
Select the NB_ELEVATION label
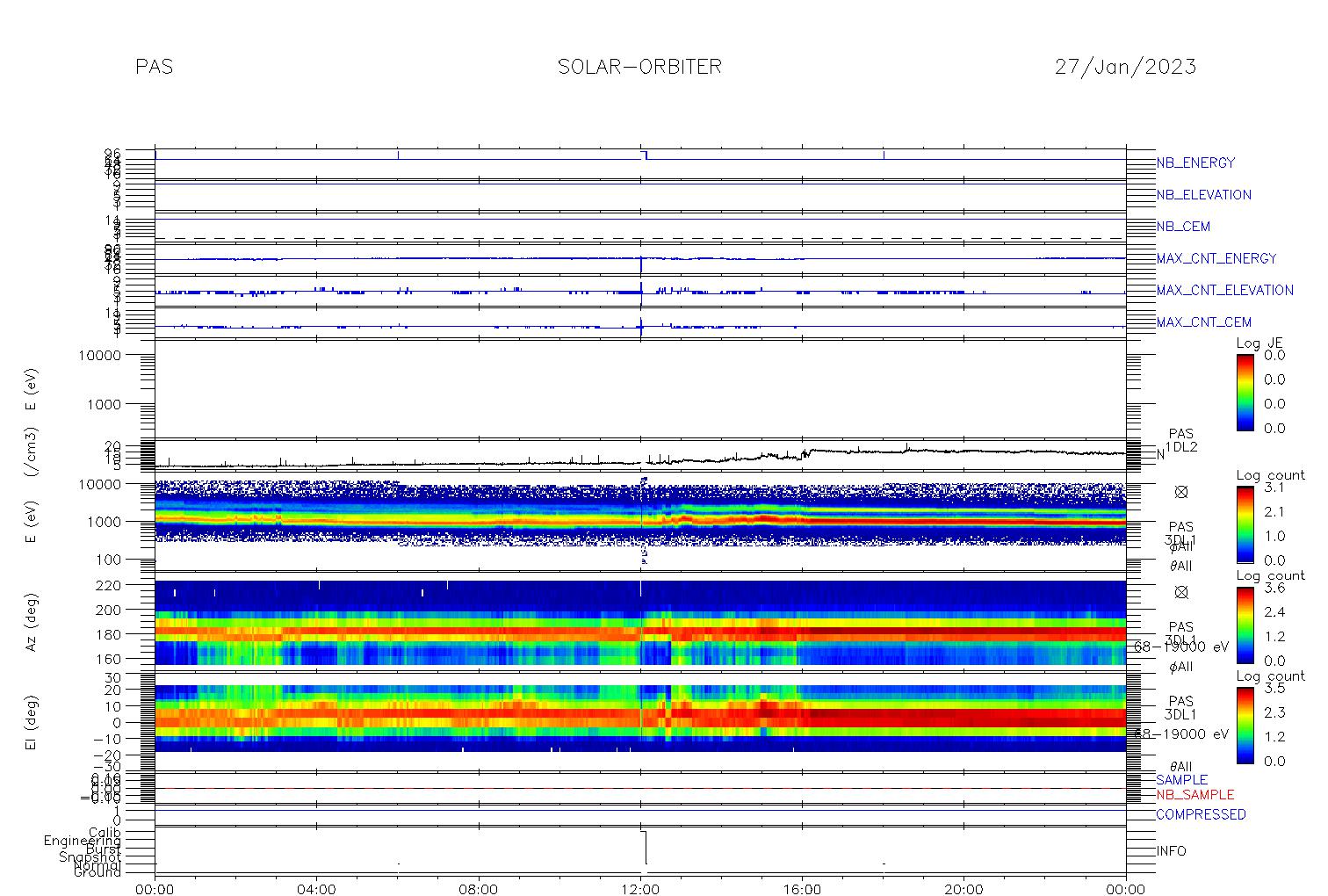1203,195
